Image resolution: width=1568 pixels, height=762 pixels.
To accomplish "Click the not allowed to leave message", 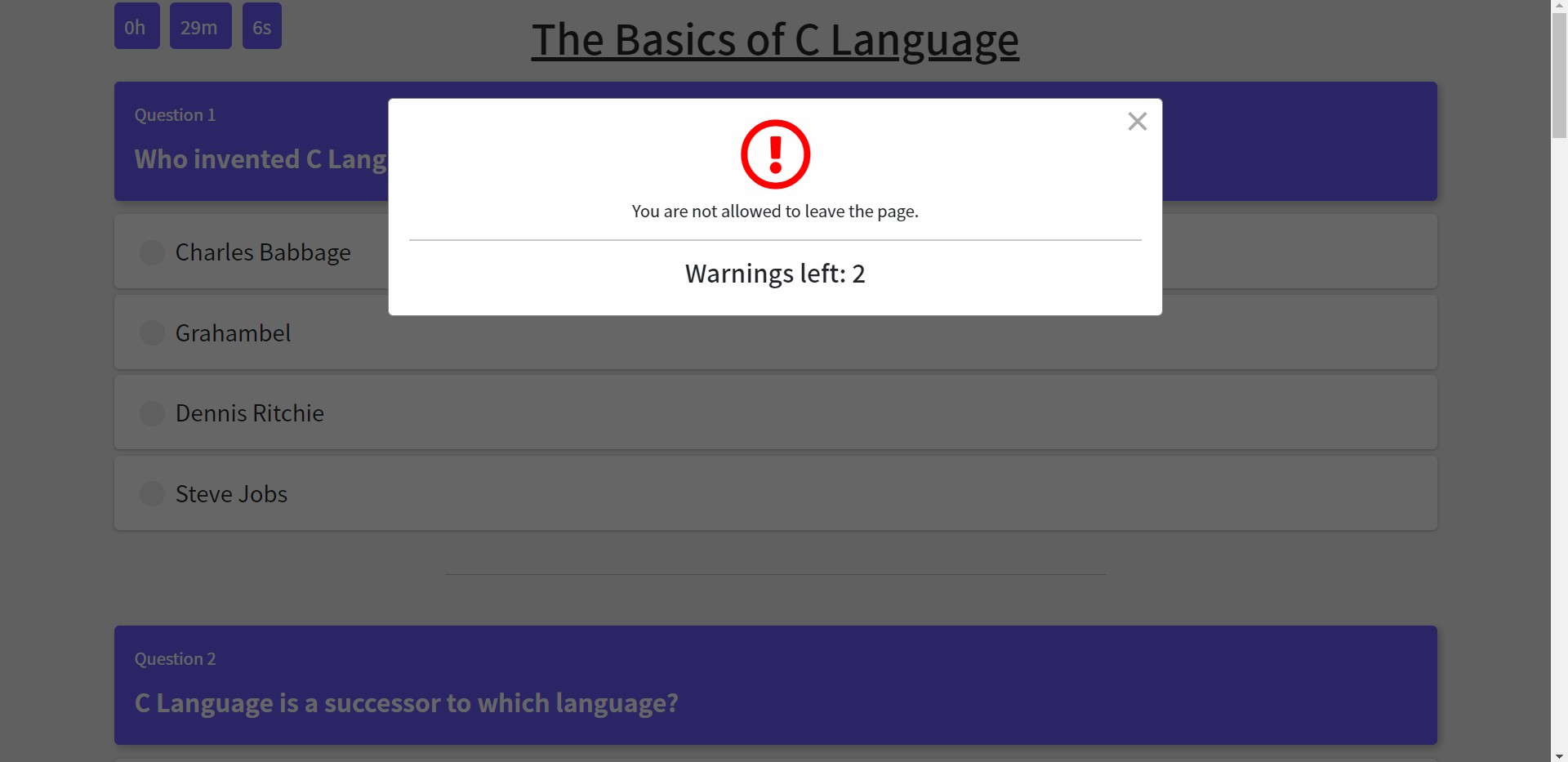I will 775,212.
